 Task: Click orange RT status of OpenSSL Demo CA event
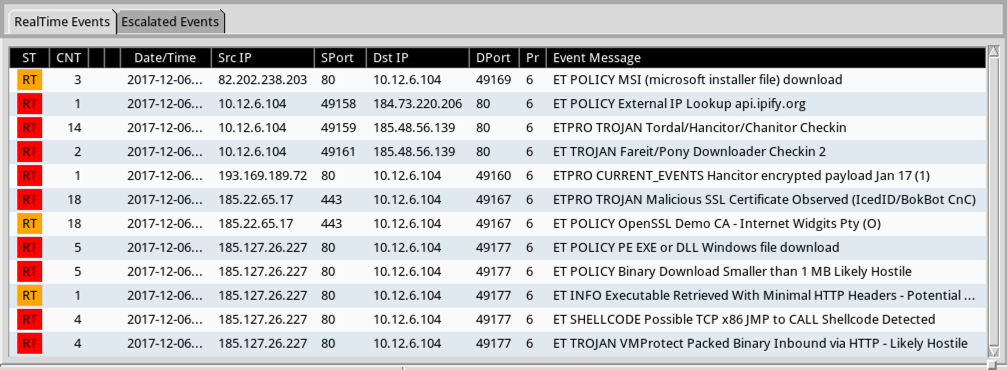[x=30, y=224]
